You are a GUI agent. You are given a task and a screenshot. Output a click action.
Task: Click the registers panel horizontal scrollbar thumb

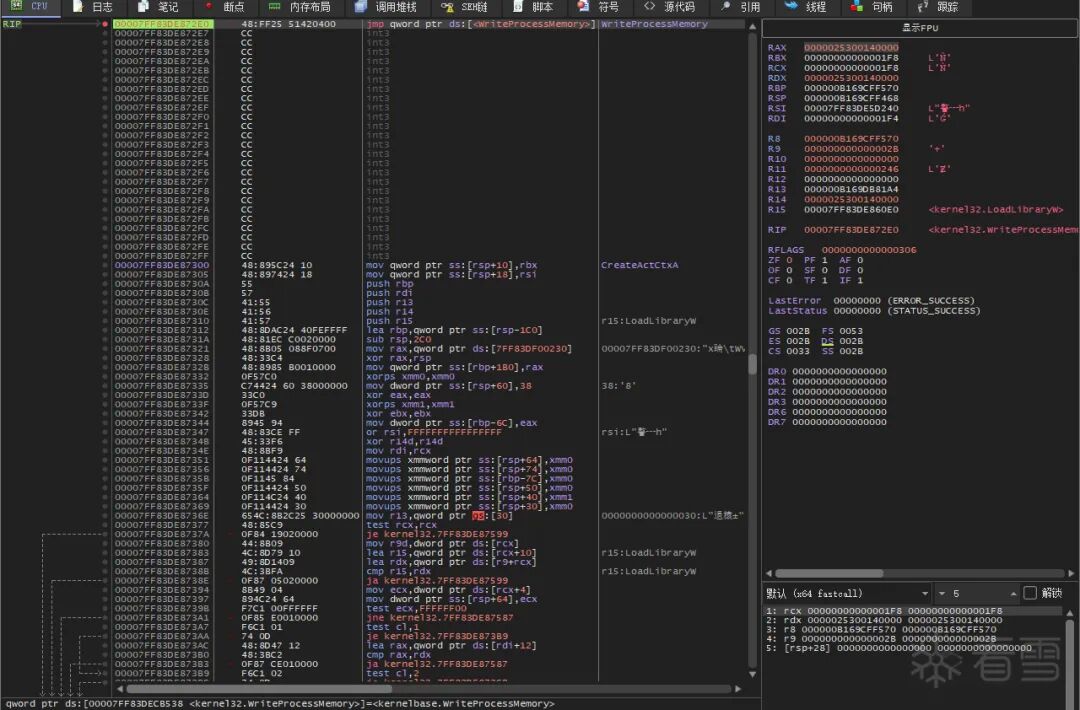pos(829,573)
